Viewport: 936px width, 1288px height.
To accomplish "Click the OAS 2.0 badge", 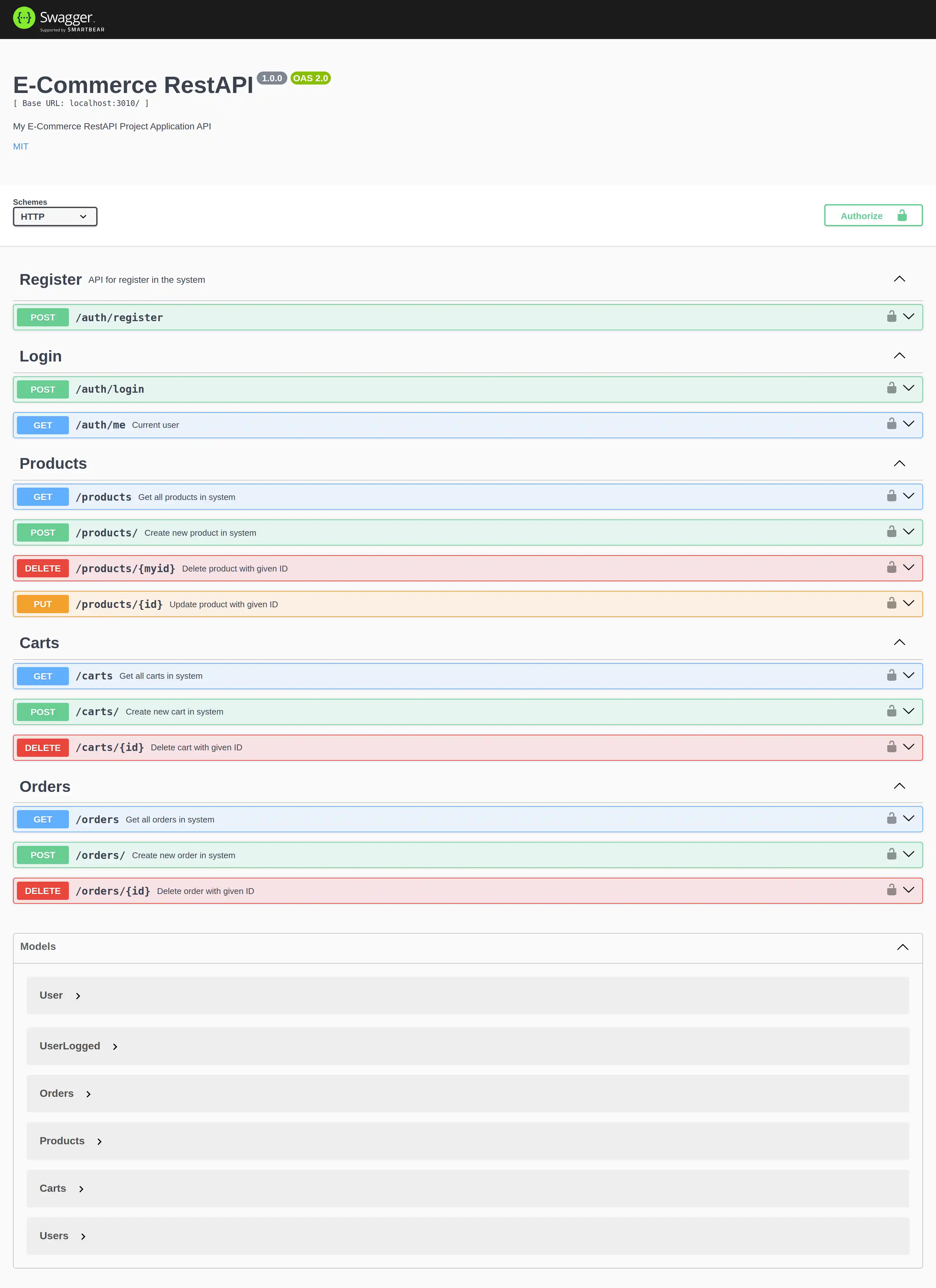I will point(310,78).
